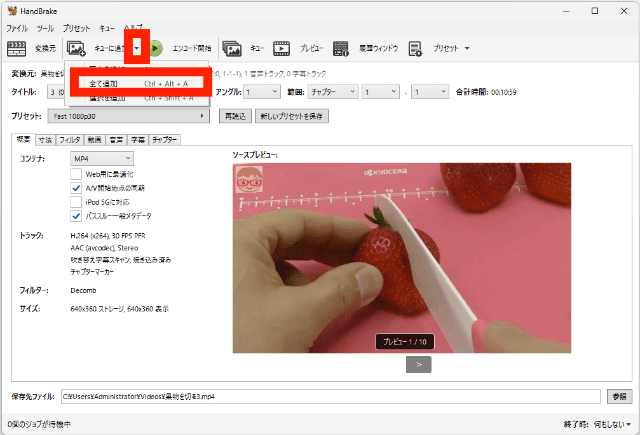The height and width of the screenshot is (435, 640).
Task: Choose 全て追加 from the dropdown menu
Action: tap(139, 84)
